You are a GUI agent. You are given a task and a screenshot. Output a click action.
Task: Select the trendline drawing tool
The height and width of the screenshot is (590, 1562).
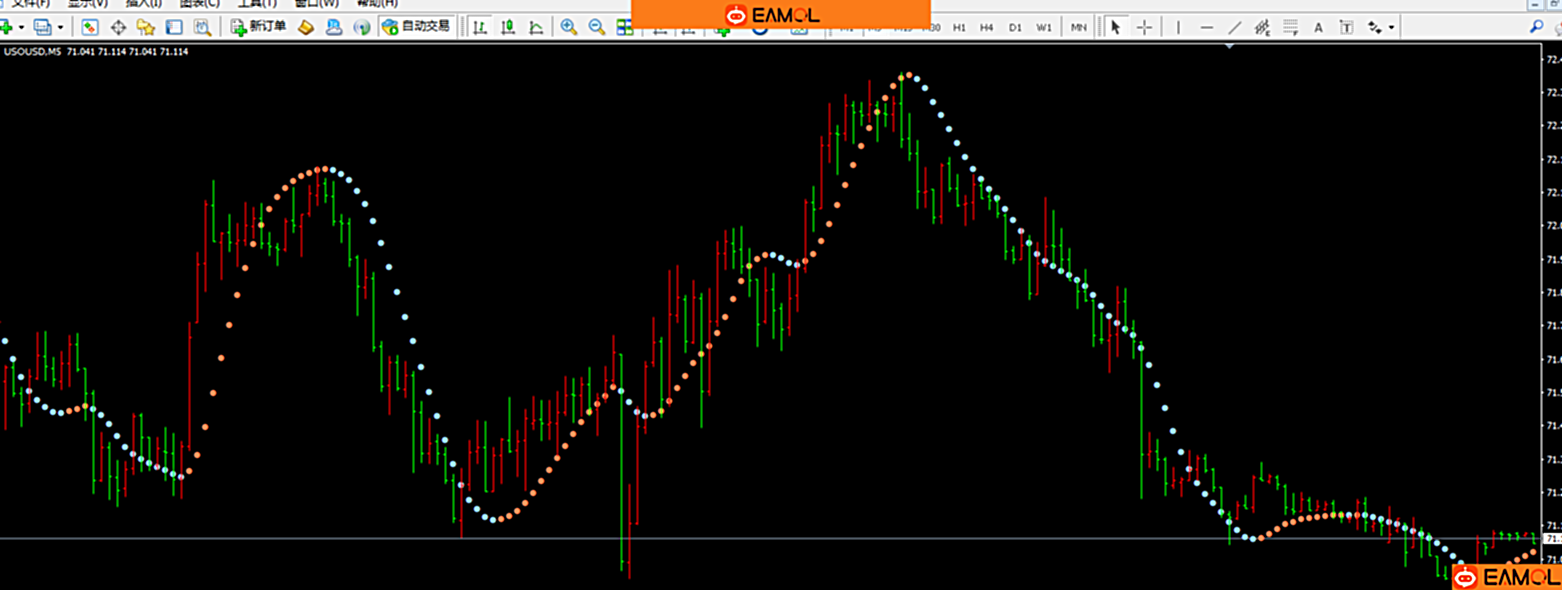coord(1235,28)
